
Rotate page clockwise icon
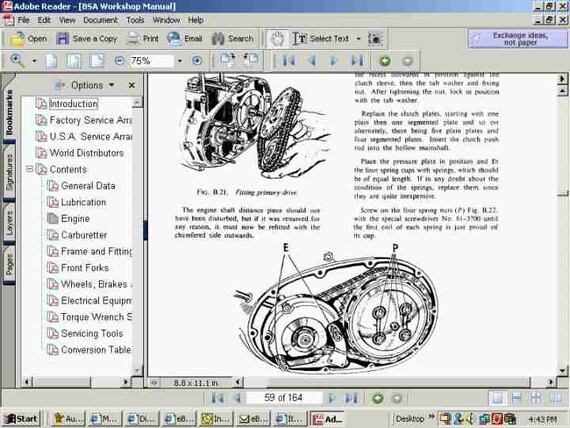click(228, 60)
